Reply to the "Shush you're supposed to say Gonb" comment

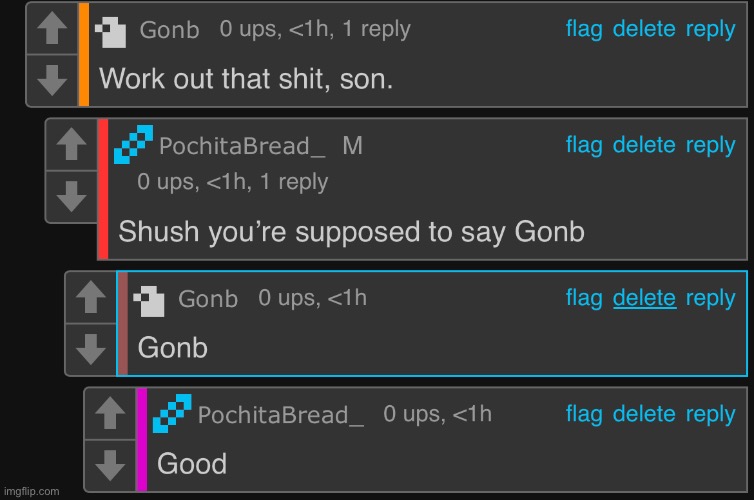(x=710, y=145)
